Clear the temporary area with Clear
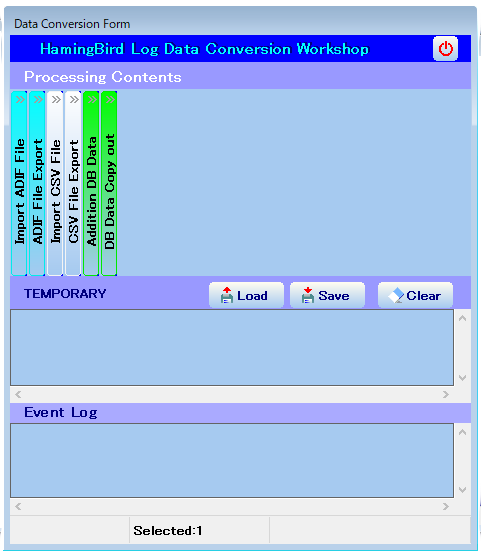 (415, 295)
